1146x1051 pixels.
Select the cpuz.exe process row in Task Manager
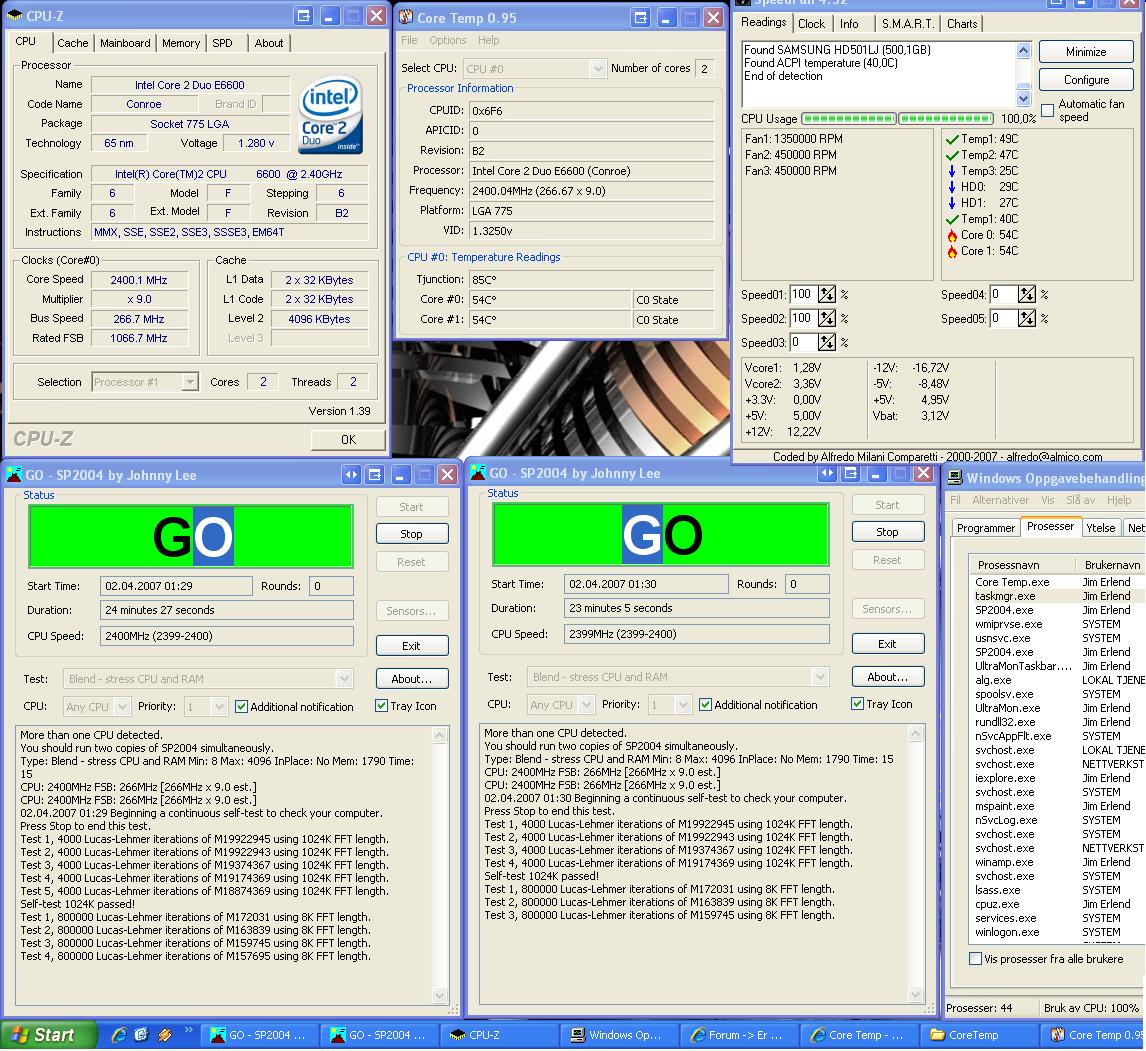pyautogui.click(x=1056, y=904)
